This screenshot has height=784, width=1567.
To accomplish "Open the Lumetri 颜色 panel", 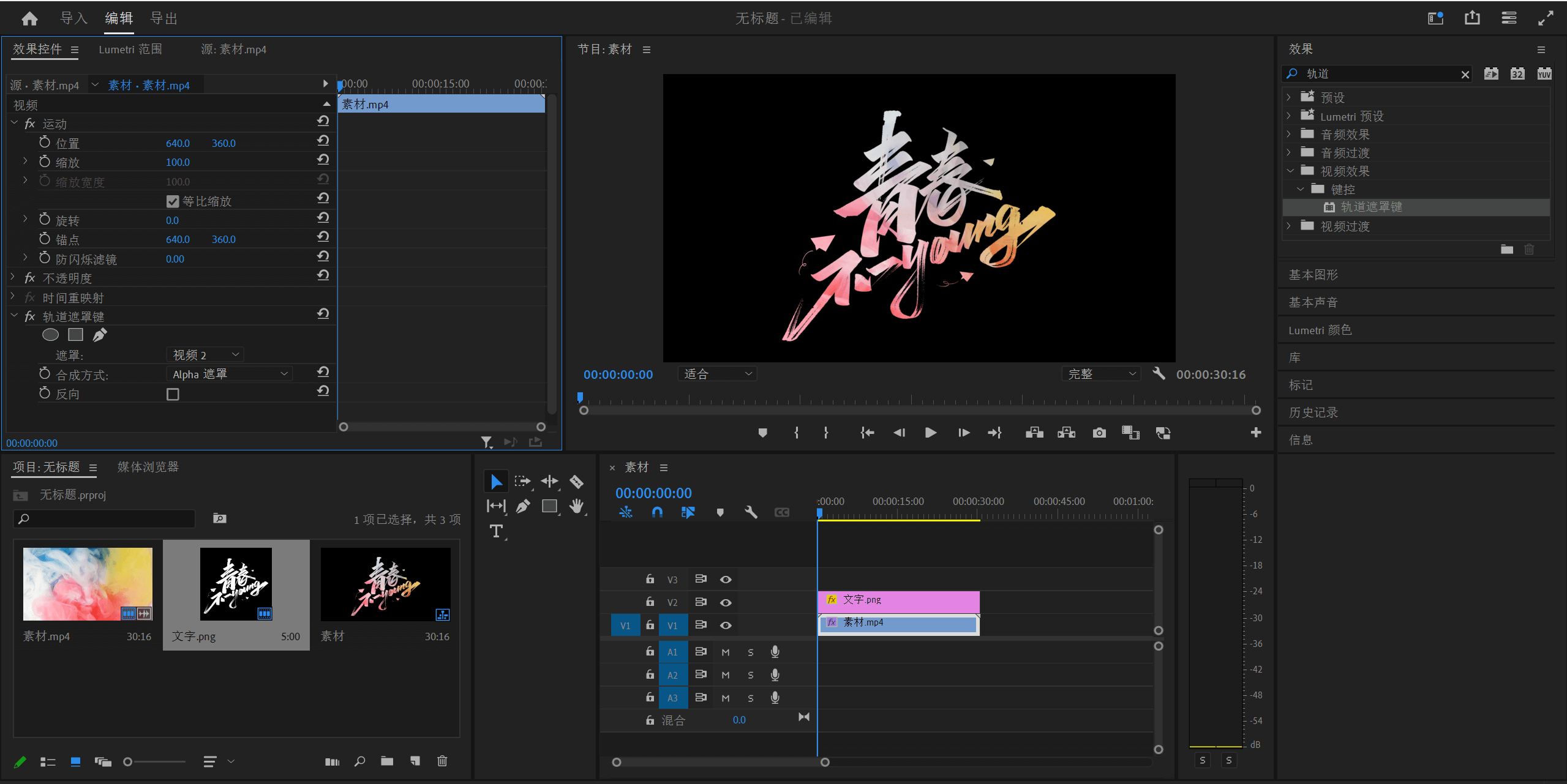I will pyautogui.click(x=1320, y=330).
